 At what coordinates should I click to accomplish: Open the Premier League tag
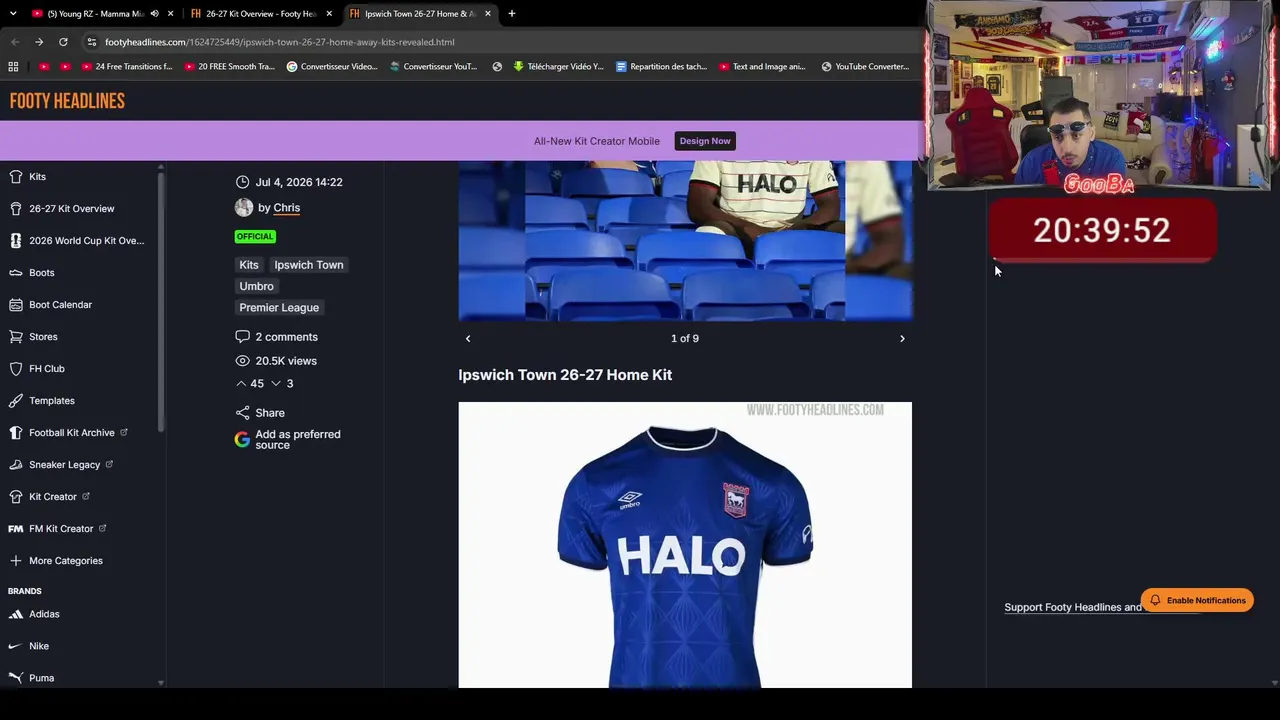pos(279,308)
